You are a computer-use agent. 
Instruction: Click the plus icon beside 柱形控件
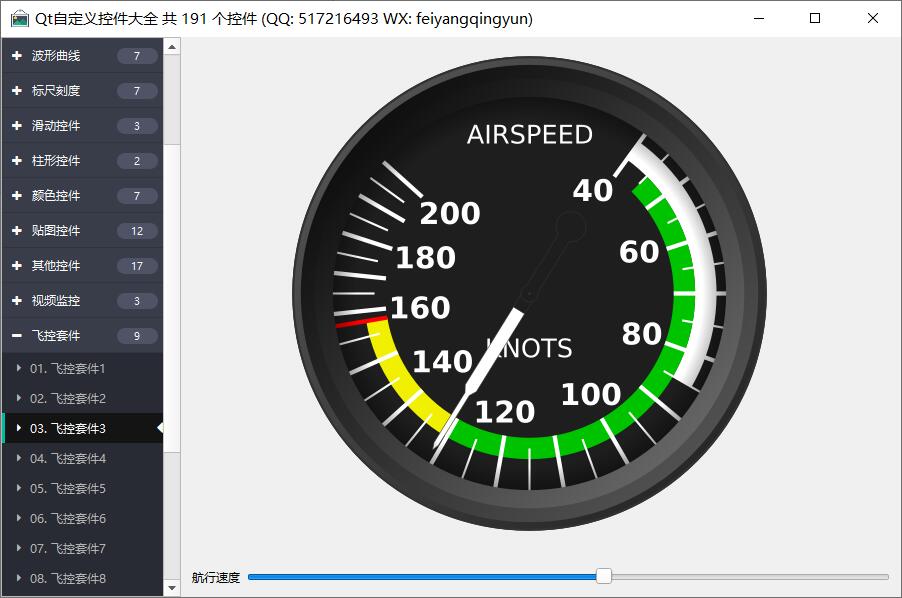17,161
